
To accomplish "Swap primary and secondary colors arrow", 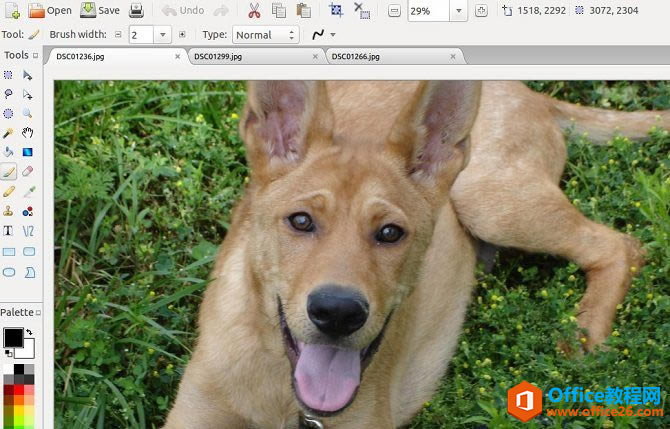I will click(29, 332).
